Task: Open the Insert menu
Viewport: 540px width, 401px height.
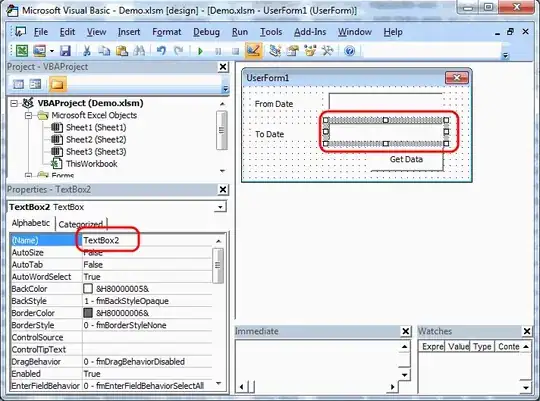Action: coord(129,32)
